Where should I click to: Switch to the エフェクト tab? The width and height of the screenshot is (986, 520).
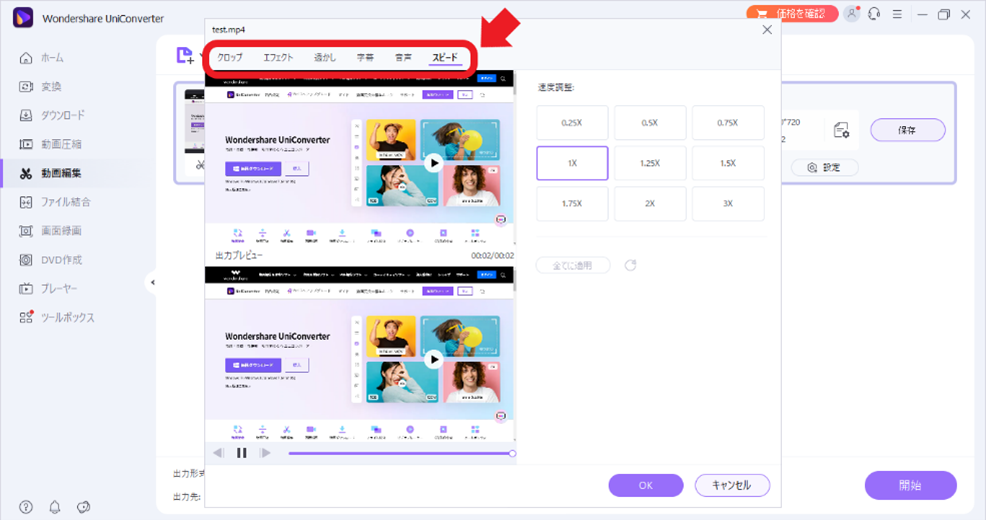pyautogui.click(x=278, y=57)
